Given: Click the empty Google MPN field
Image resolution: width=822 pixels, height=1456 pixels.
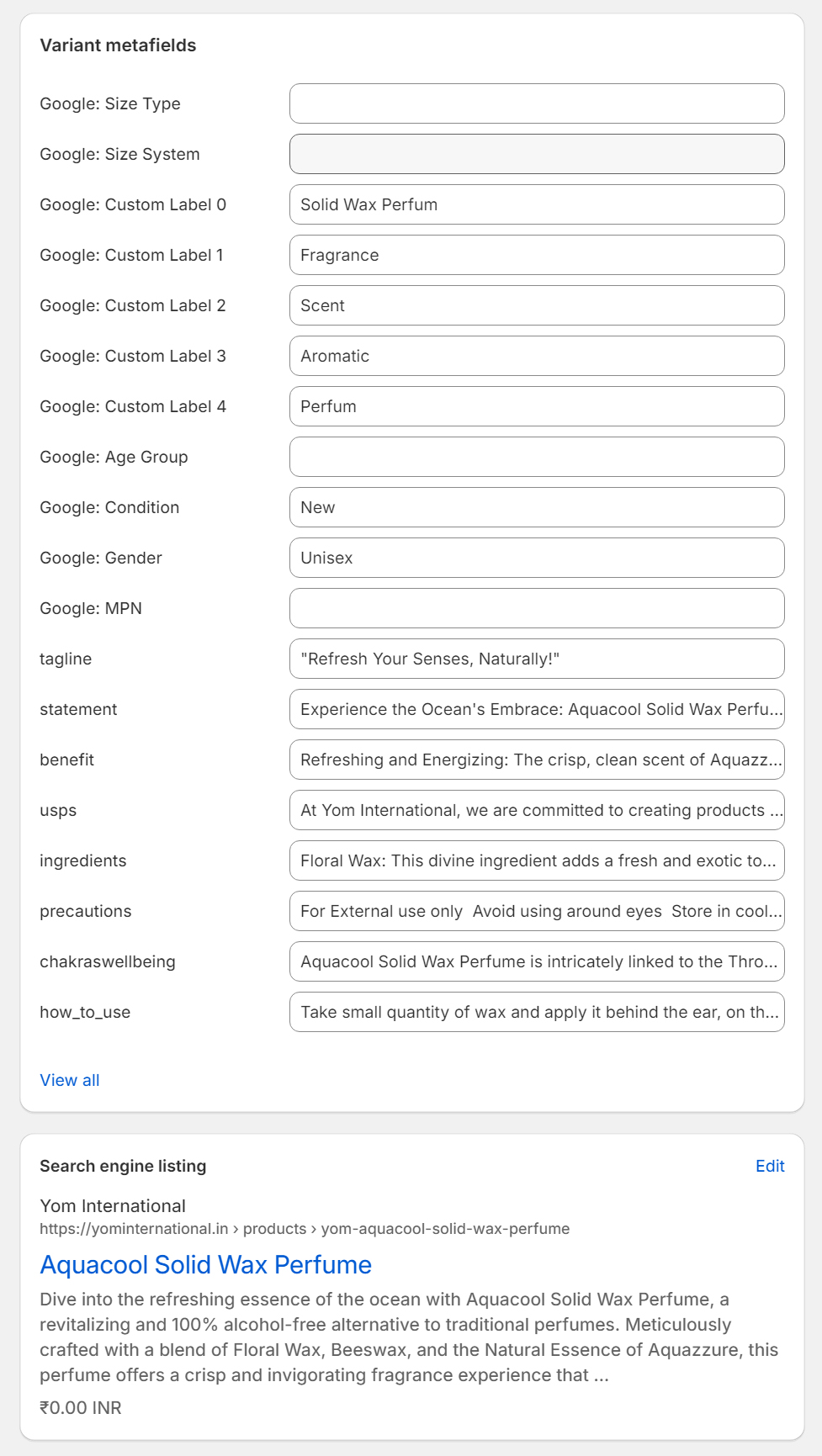Looking at the screenshot, I should click(x=537, y=608).
